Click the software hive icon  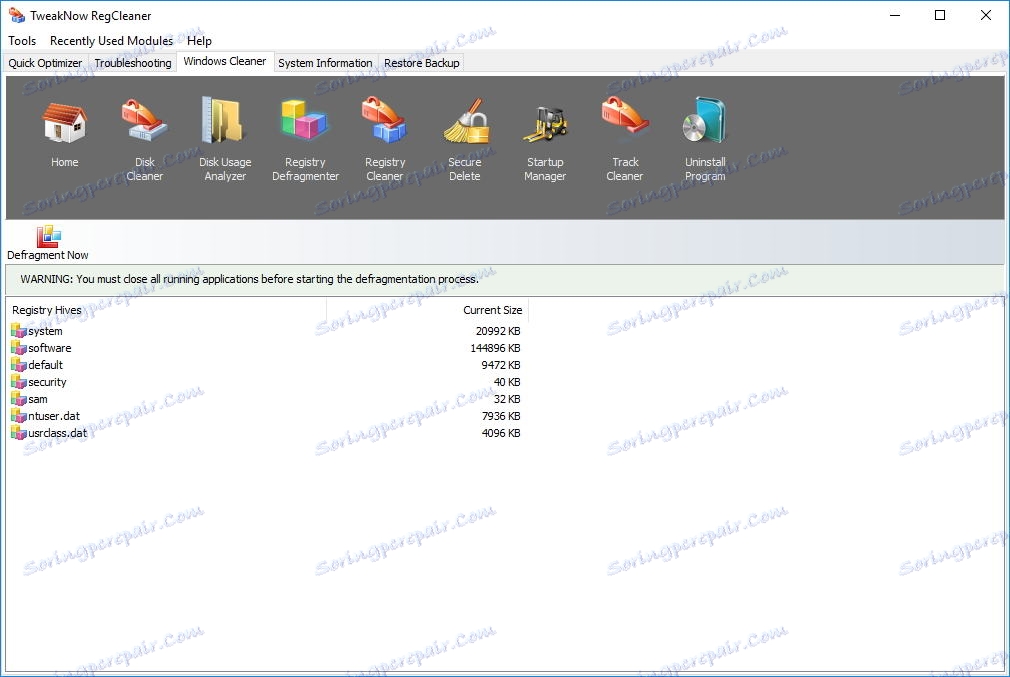click(x=19, y=348)
